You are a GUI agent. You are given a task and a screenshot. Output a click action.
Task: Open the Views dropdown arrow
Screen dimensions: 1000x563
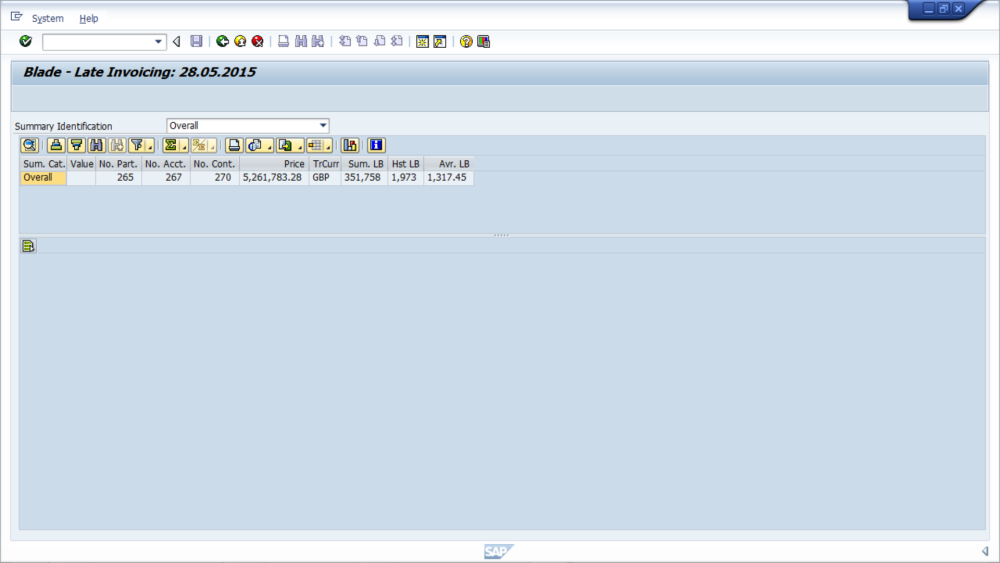(270, 146)
